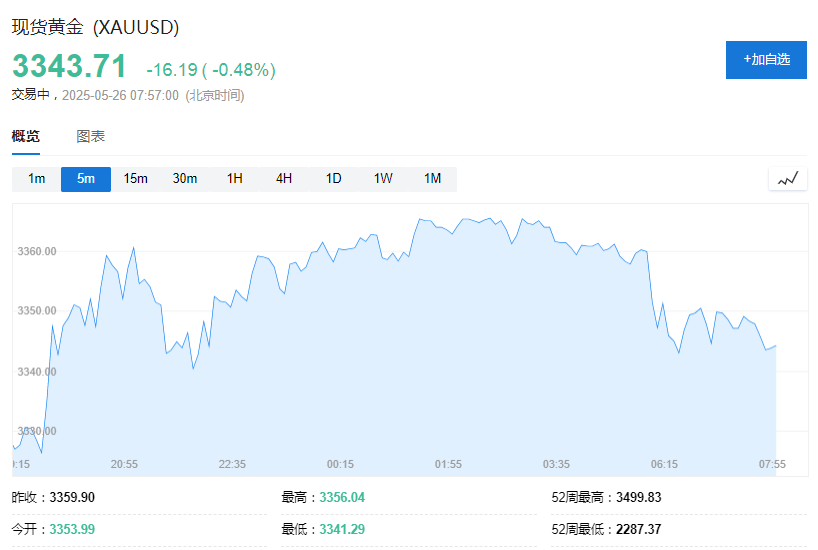Click the 现货黄金 (XAUUSD) title
818x550 pixels.
coord(96,28)
